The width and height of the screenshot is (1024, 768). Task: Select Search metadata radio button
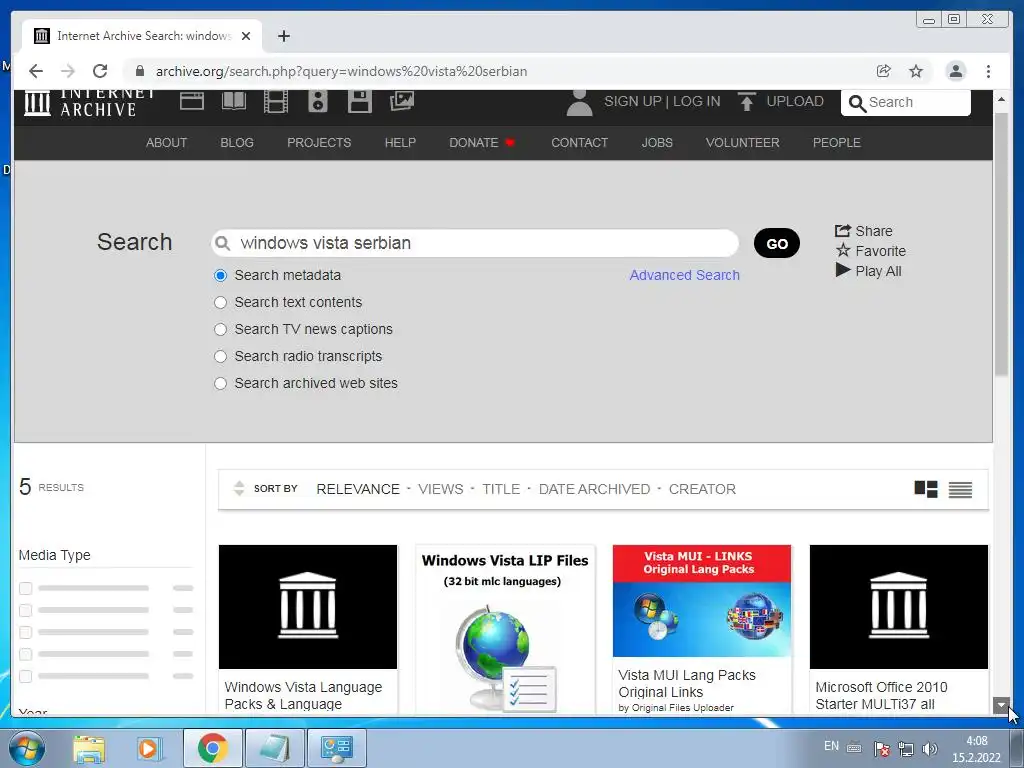coord(221,276)
